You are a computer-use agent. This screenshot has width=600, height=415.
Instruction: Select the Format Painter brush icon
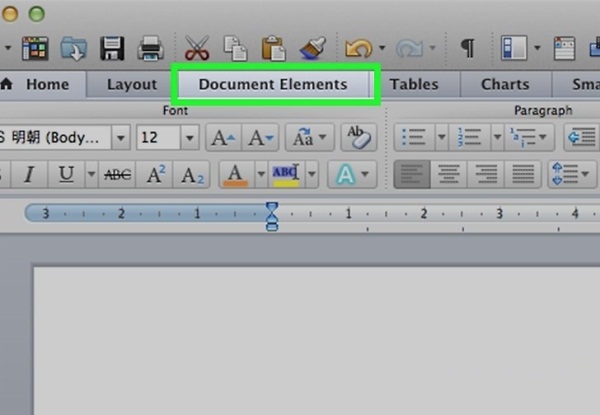click(x=309, y=47)
